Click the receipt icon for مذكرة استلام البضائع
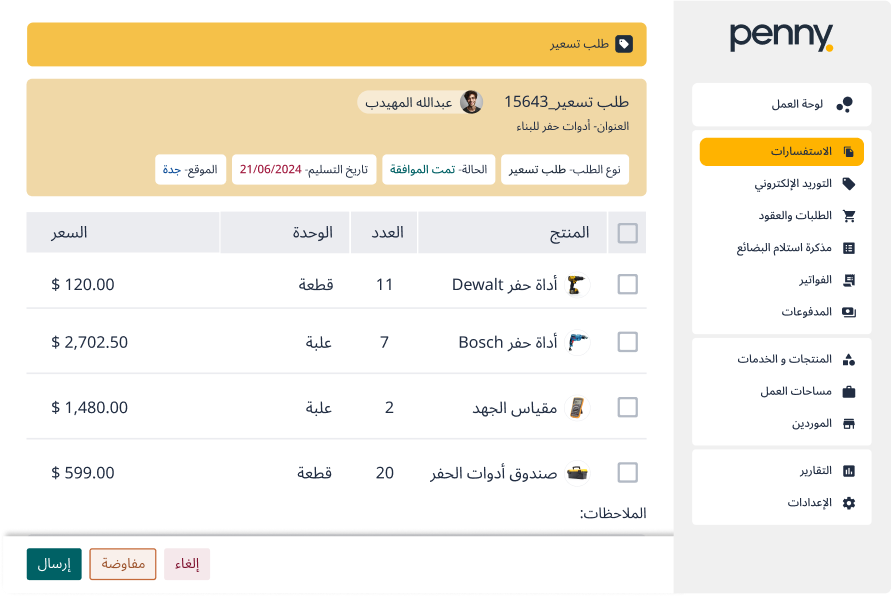Screen dimensions: 891x596 tap(849, 248)
